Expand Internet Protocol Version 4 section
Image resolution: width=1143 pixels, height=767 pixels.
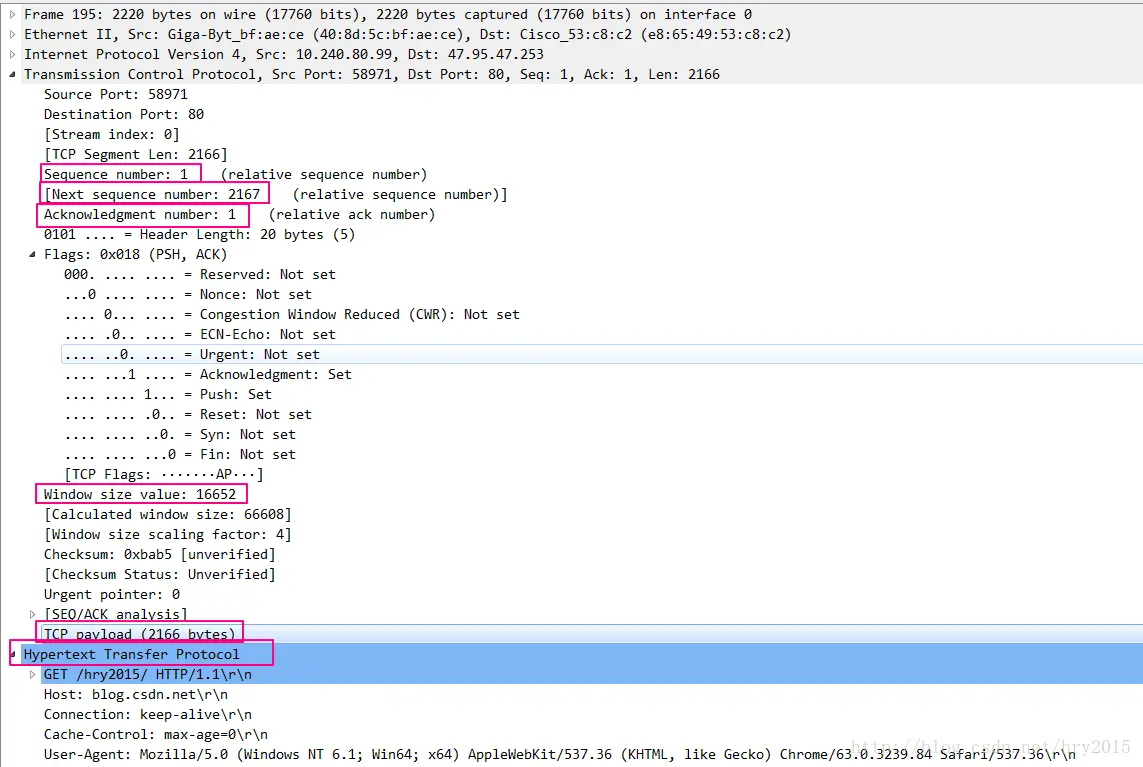pyautogui.click(x=12, y=55)
